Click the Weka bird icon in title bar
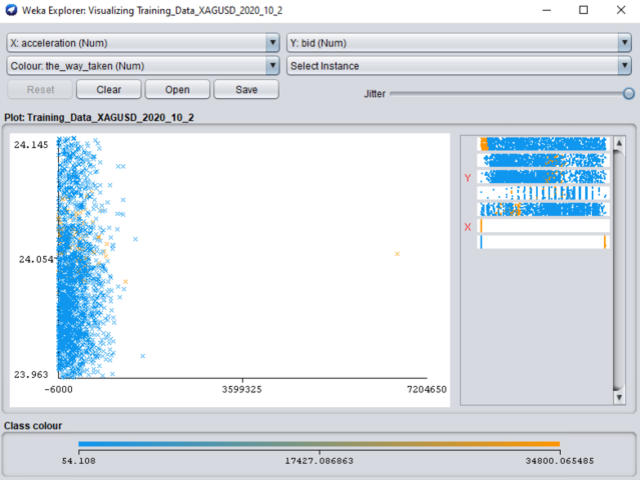 (11, 10)
